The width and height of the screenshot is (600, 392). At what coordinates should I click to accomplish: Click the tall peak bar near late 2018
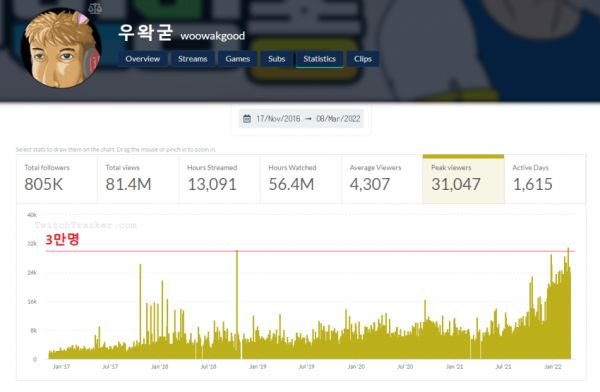coord(237,305)
